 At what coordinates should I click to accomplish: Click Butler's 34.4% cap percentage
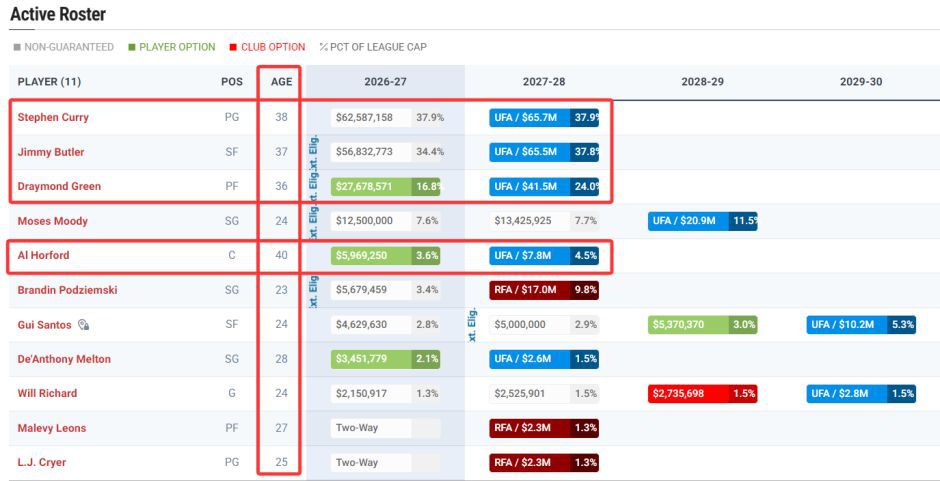pos(430,152)
